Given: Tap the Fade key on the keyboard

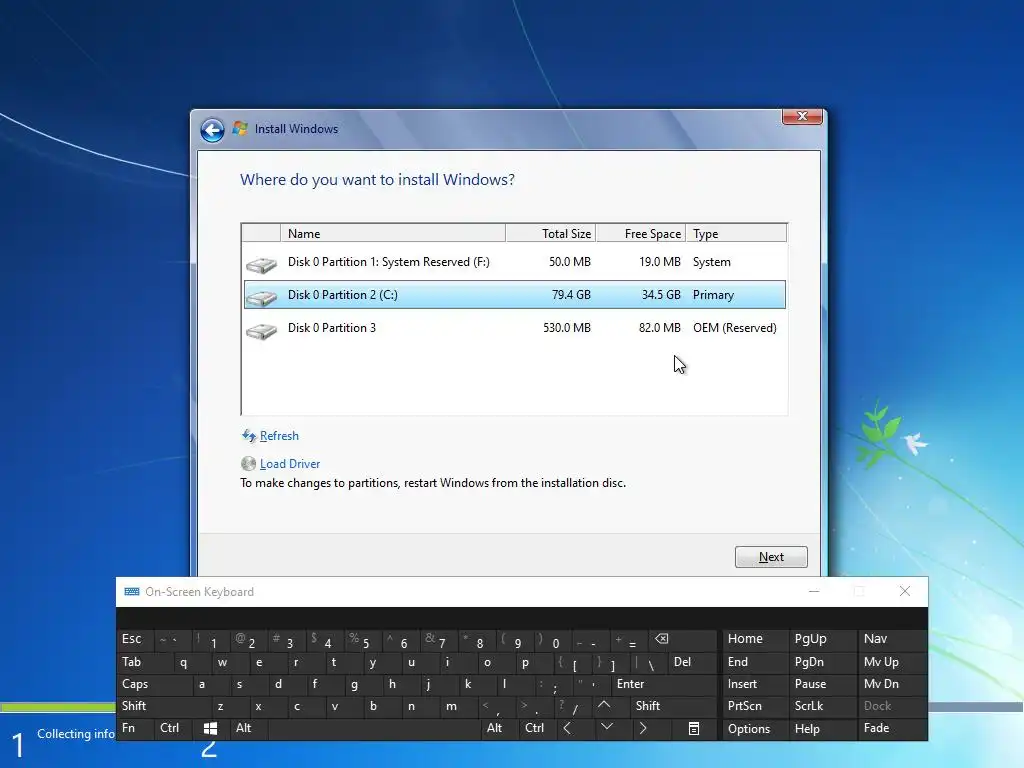Looking at the screenshot, I should pyautogui.click(x=892, y=729).
